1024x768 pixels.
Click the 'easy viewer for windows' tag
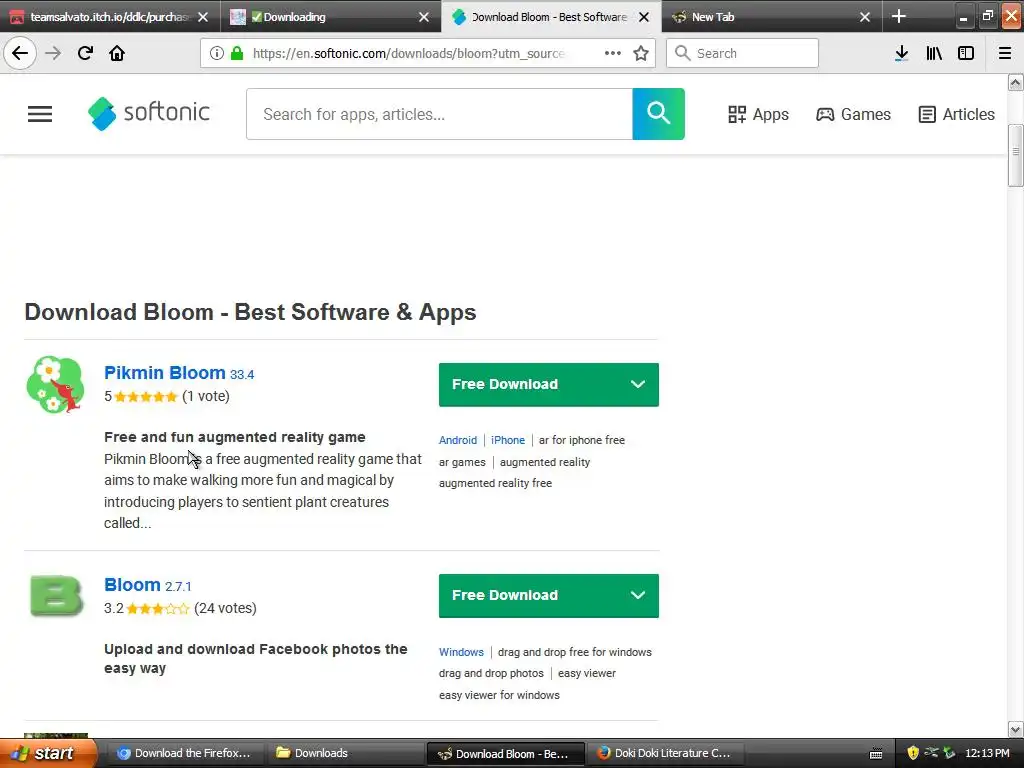tap(499, 695)
